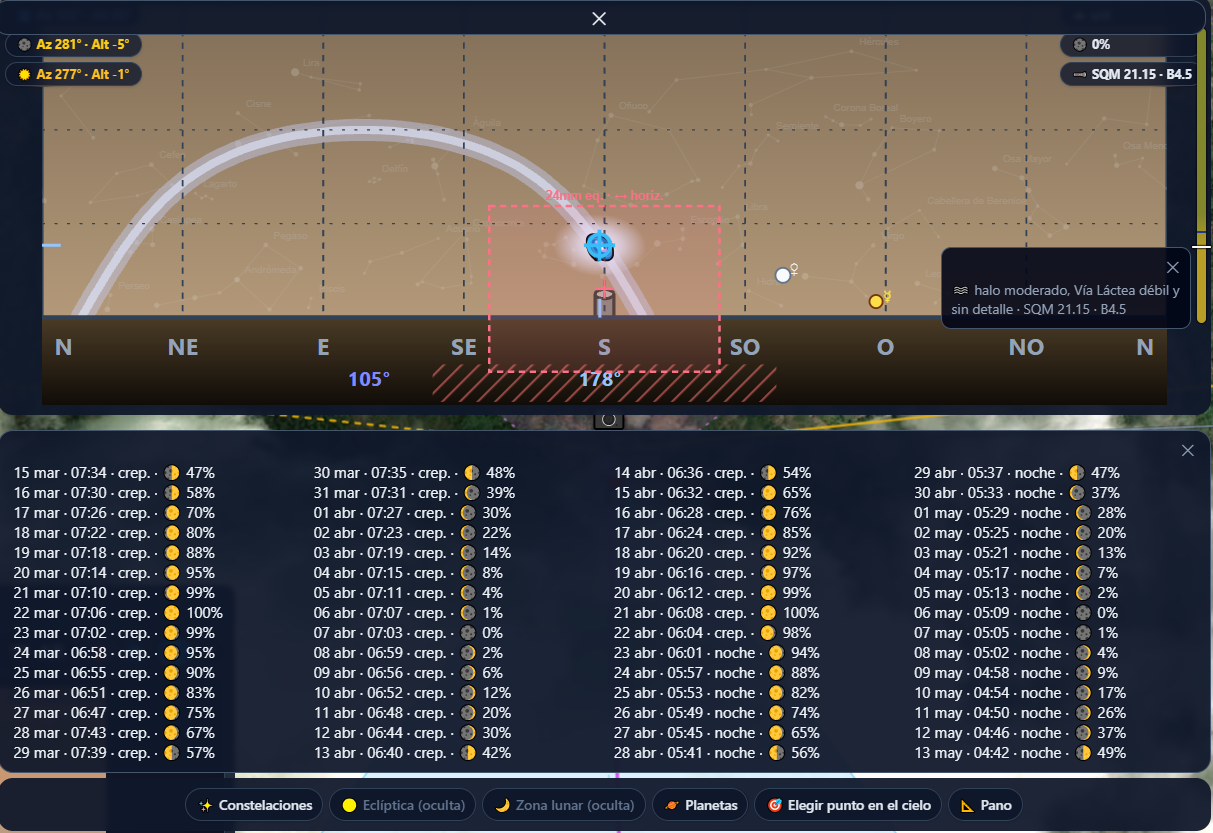The width and height of the screenshot is (1213, 833).
Task: Click the SE compass label
Action: click(x=464, y=347)
